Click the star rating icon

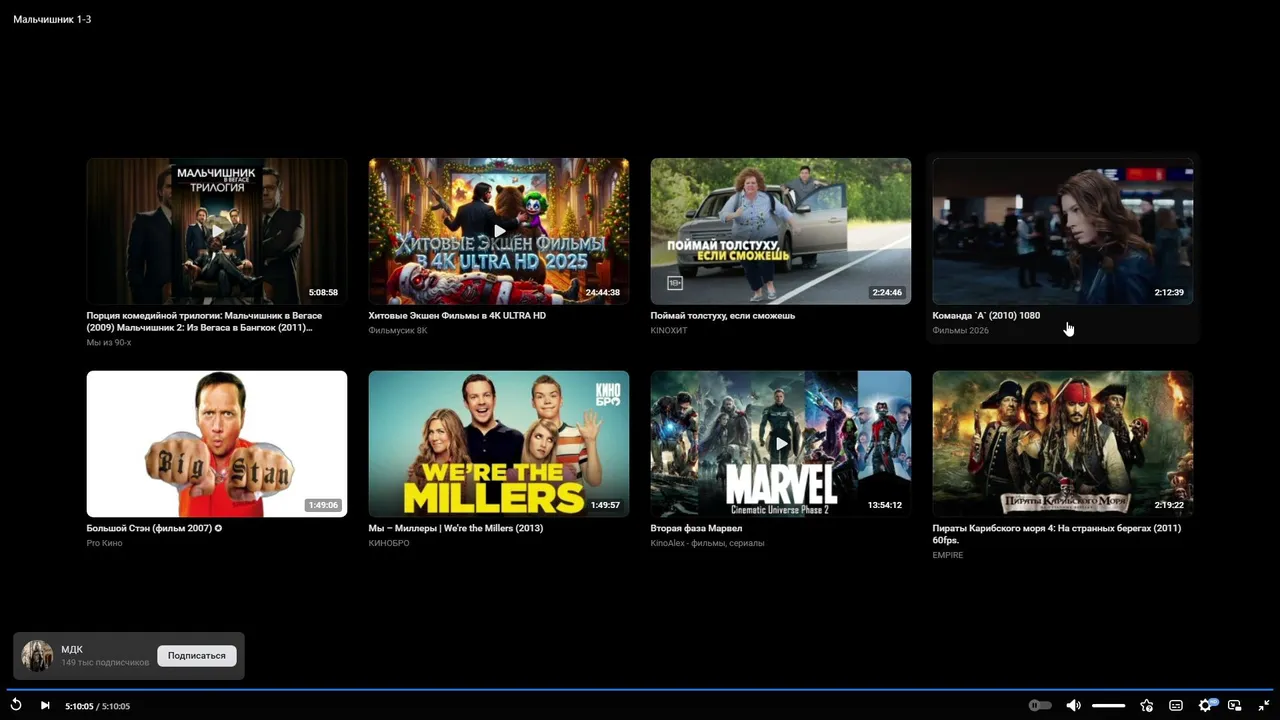(1147, 705)
